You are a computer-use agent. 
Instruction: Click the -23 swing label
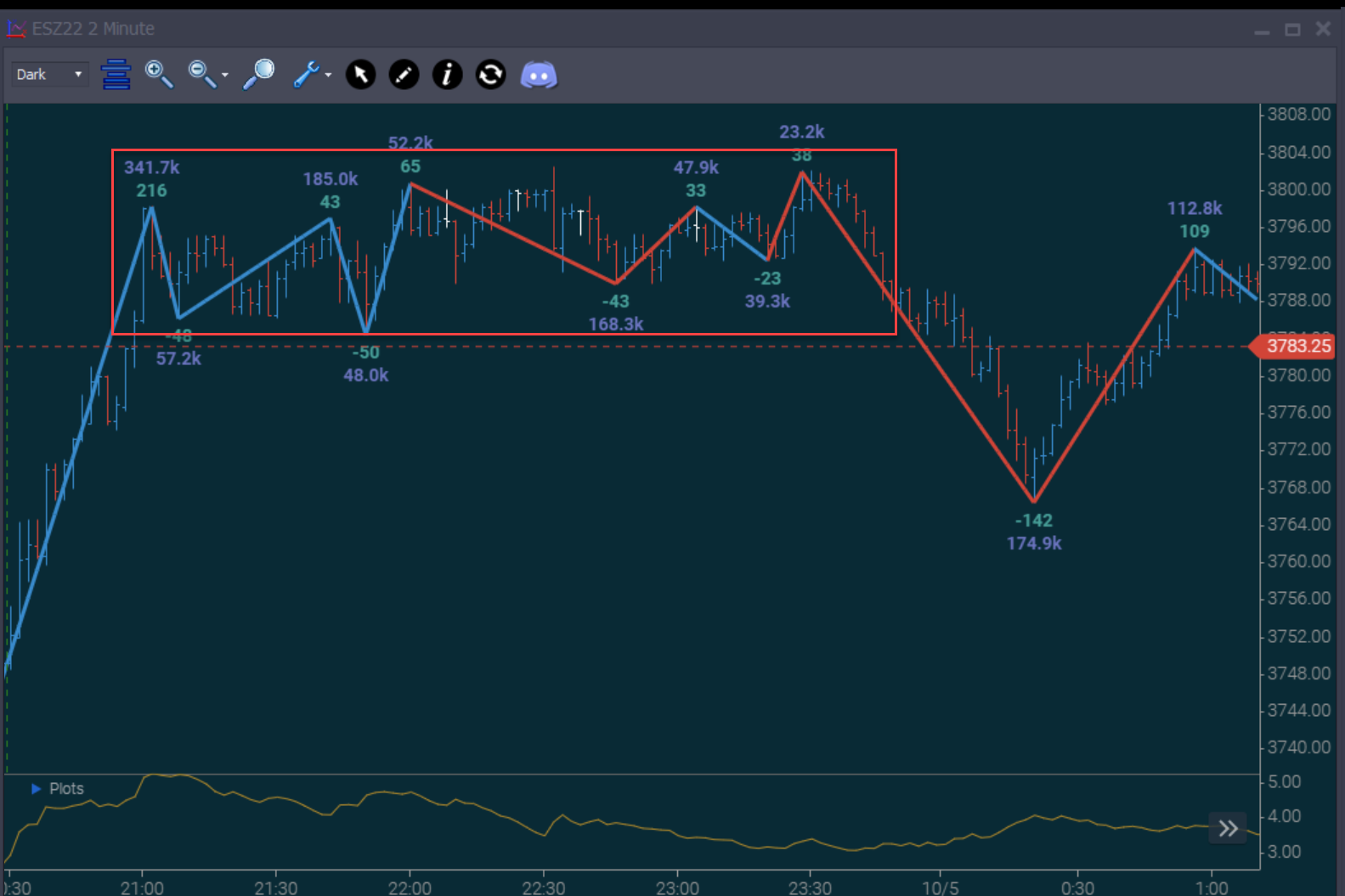[x=767, y=279]
